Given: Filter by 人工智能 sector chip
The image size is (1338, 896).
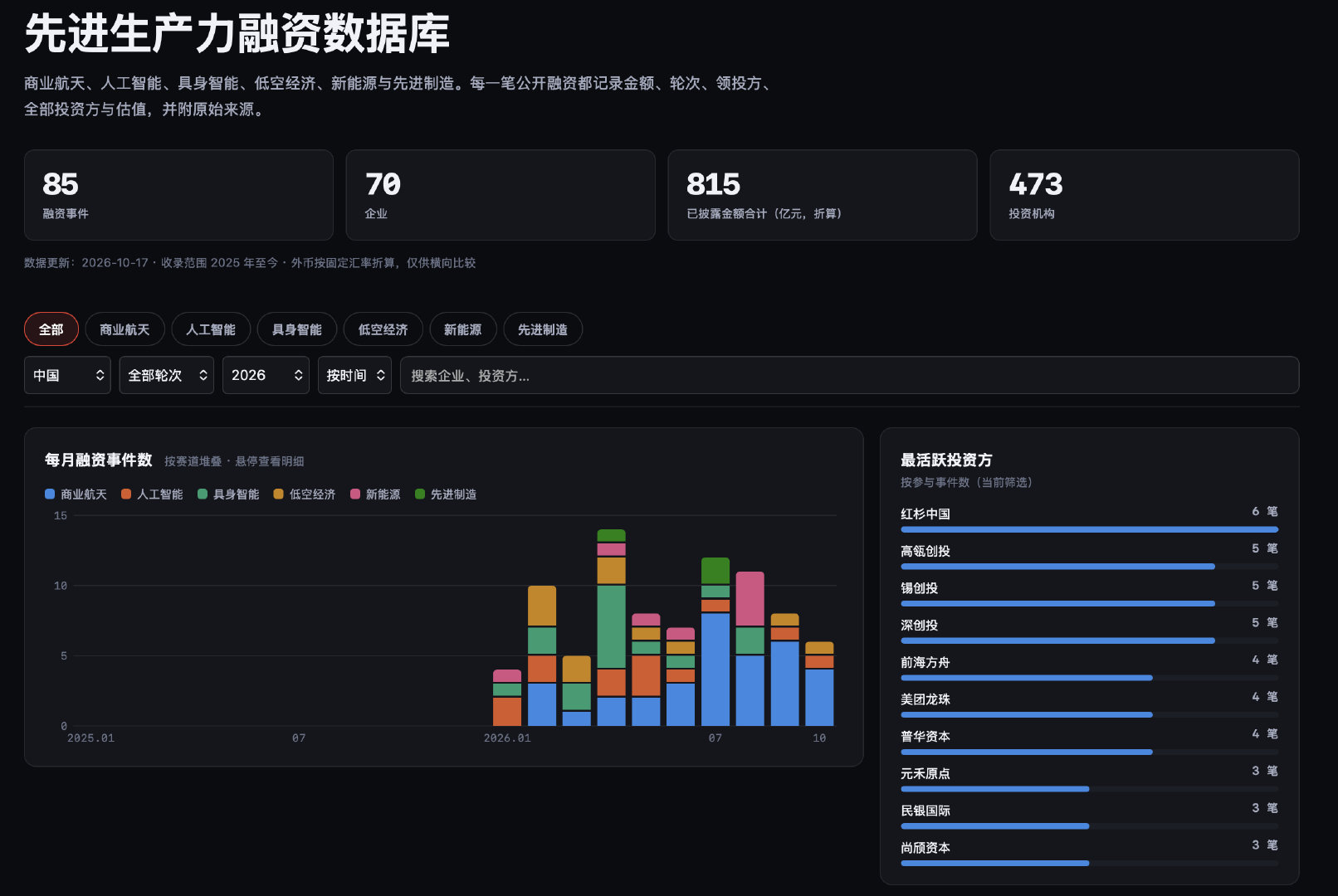Looking at the screenshot, I should click(x=211, y=329).
